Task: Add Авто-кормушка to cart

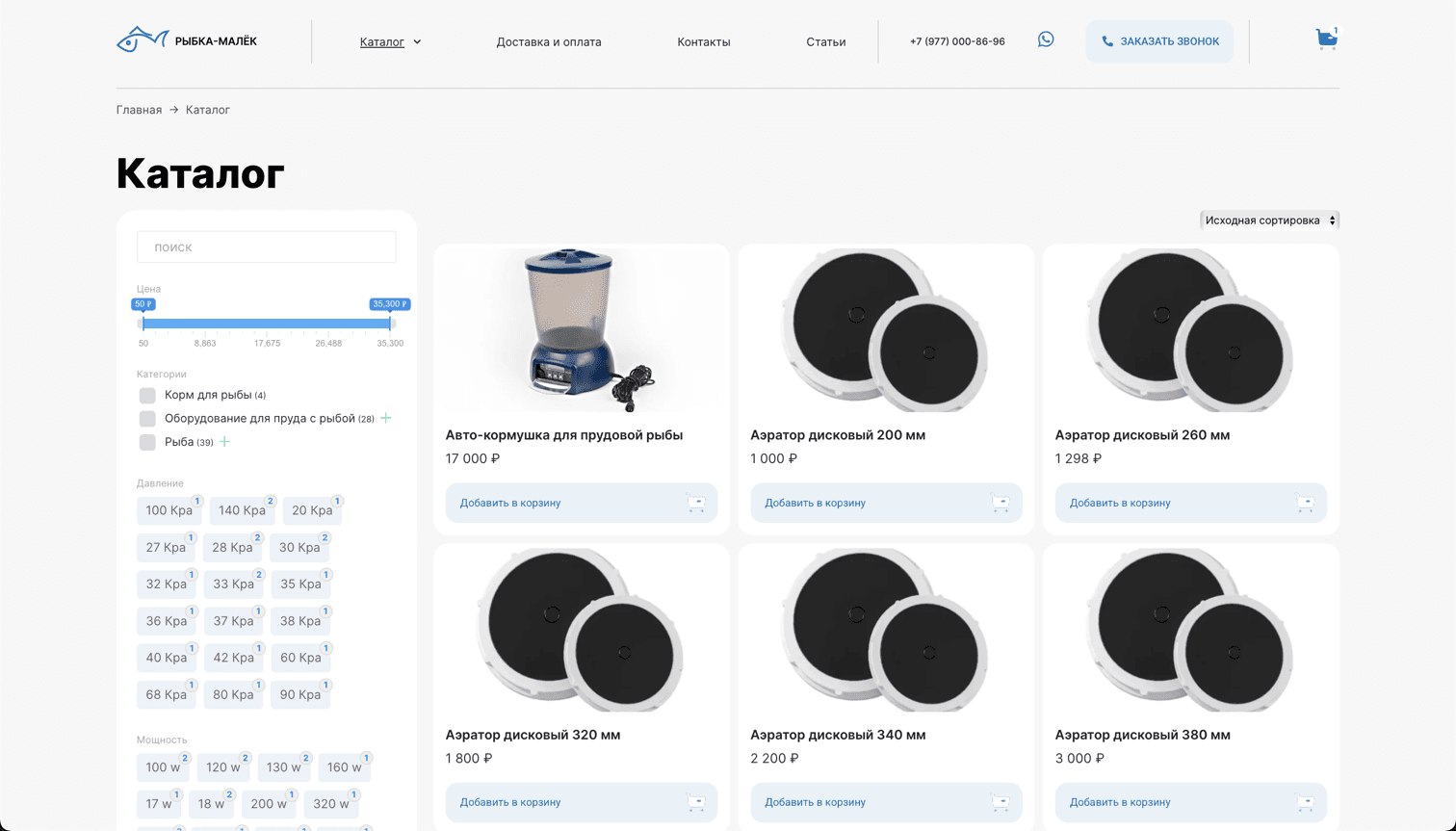Action: [x=582, y=503]
